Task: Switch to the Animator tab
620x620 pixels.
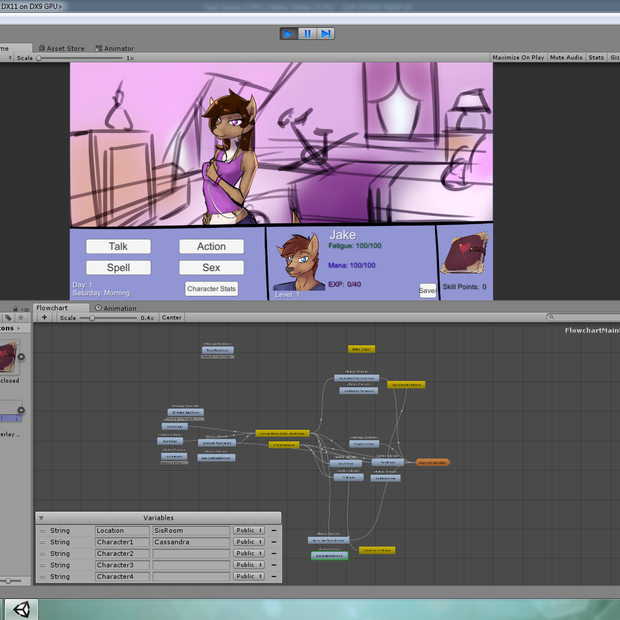Action: 115,48
